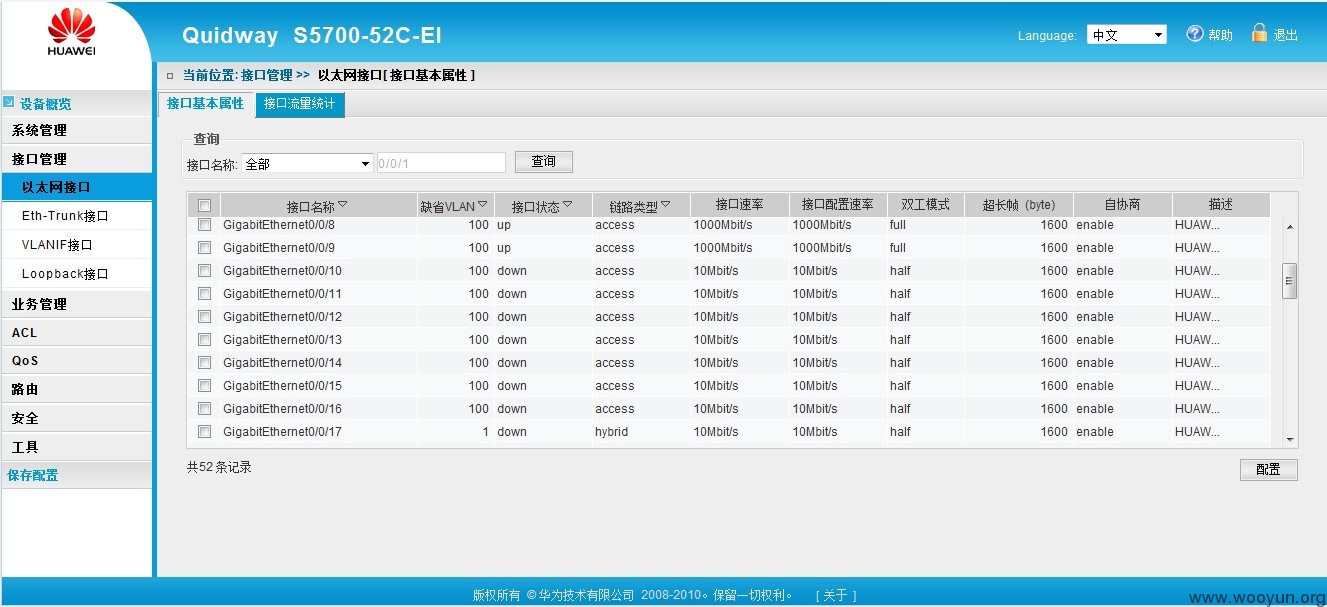Screen dimensions: 1327x607
Task: Click the 关于 link in footer
Action: tap(836, 595)
